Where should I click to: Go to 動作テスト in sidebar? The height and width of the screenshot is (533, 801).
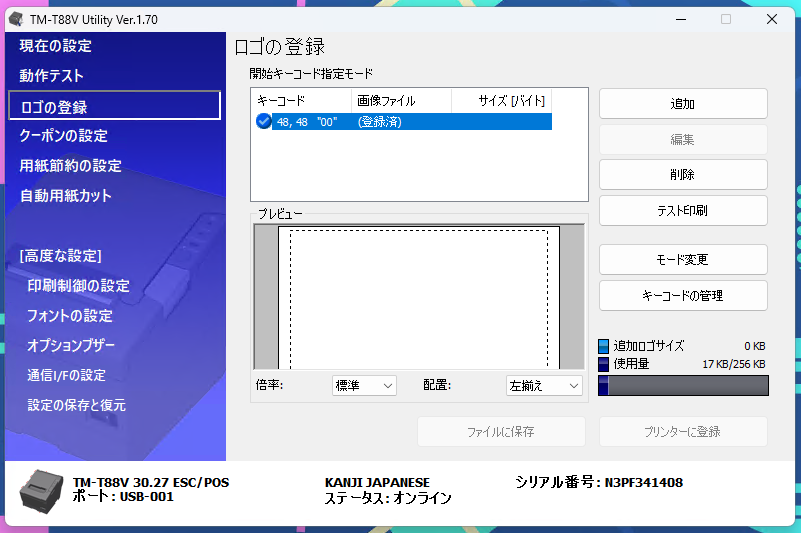52,76
